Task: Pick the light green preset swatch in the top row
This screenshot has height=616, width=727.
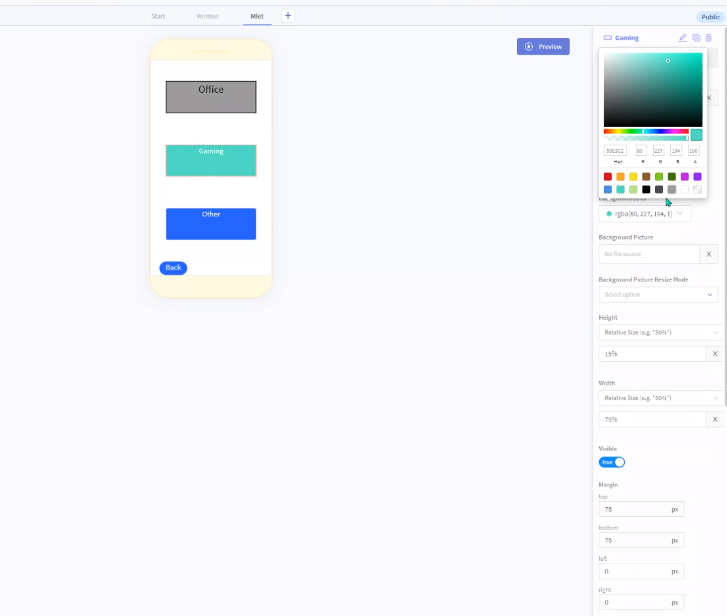Action: 659,177
